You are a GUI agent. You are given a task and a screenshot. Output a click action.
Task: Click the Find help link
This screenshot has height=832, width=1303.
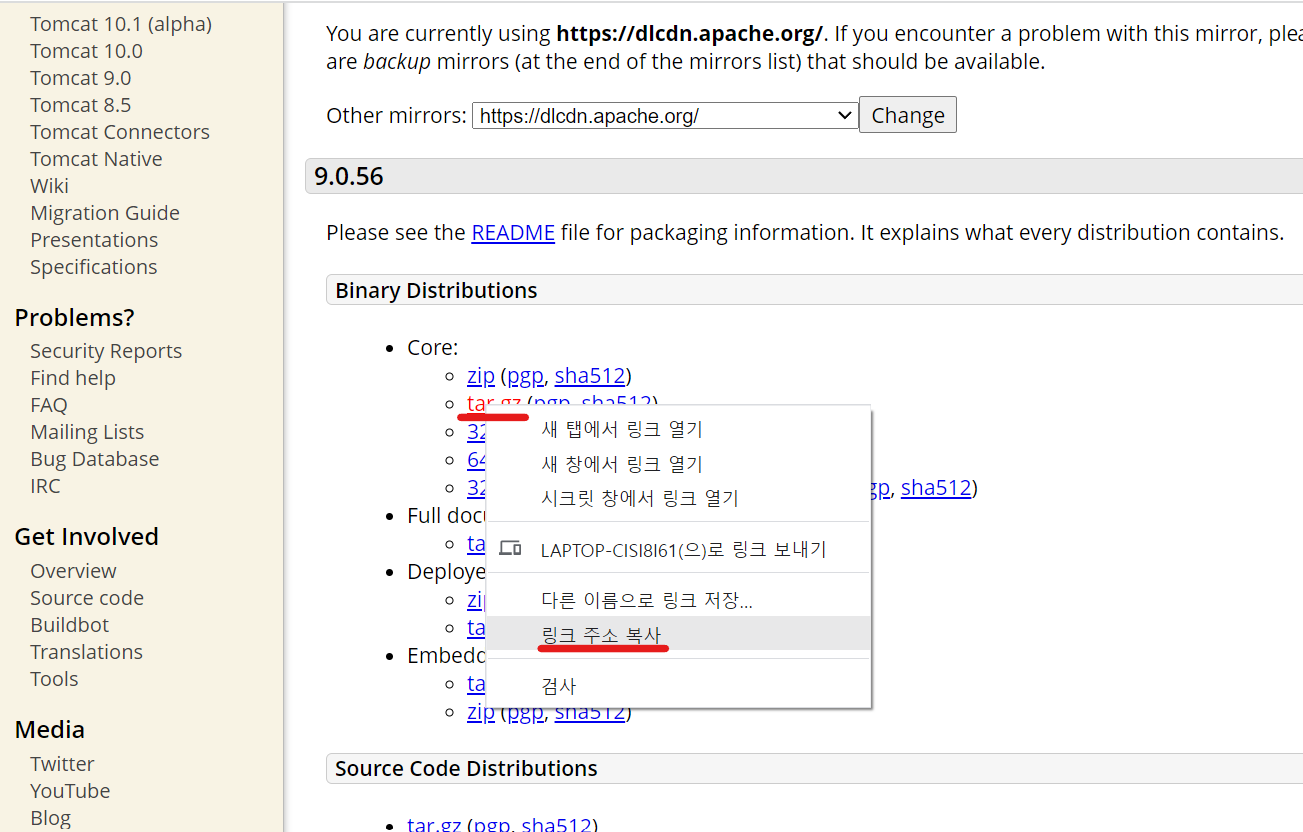(x=73, y=378)
